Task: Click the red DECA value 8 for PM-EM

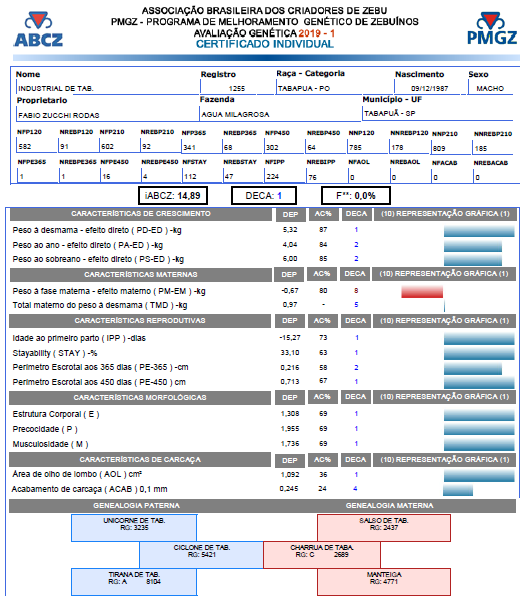Action: (356, 290)
